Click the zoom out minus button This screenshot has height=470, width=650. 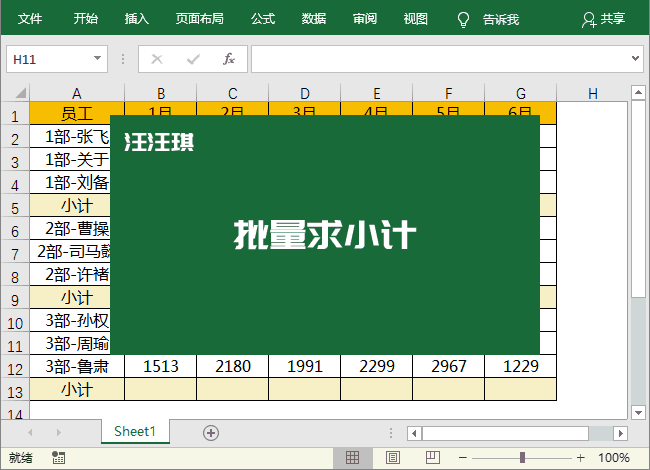point(463,458)
